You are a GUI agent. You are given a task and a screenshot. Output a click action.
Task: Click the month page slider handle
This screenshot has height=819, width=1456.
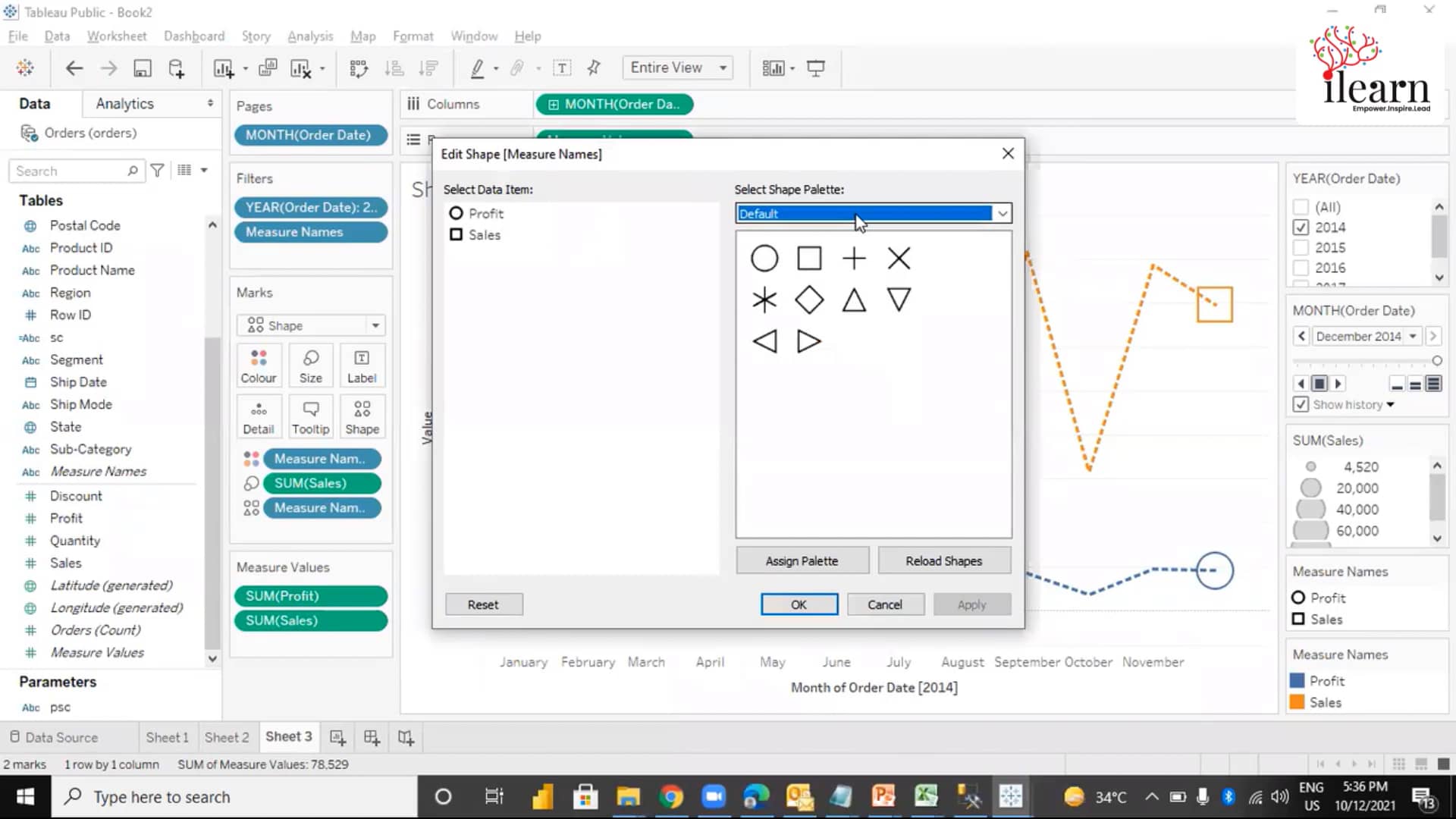pyautogui.click(x=1436, y=361)
